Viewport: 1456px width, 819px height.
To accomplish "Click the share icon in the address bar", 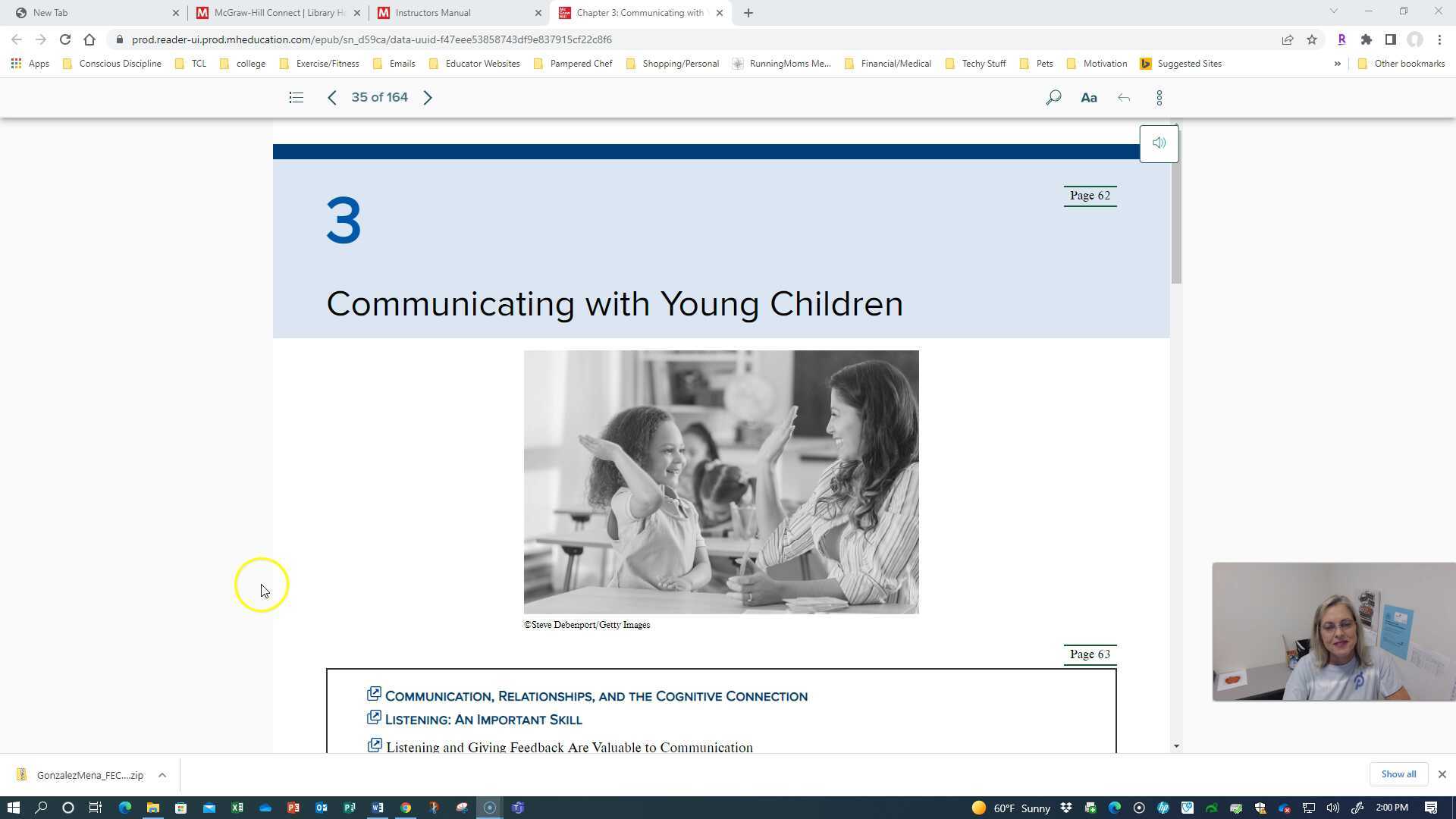I will point(1287,39).
